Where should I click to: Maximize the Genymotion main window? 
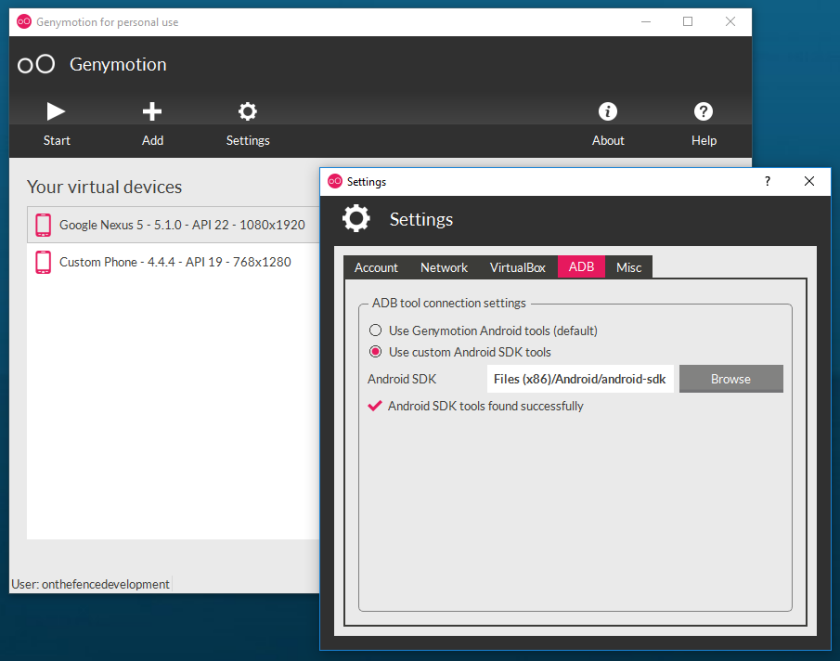coord(688,21)
